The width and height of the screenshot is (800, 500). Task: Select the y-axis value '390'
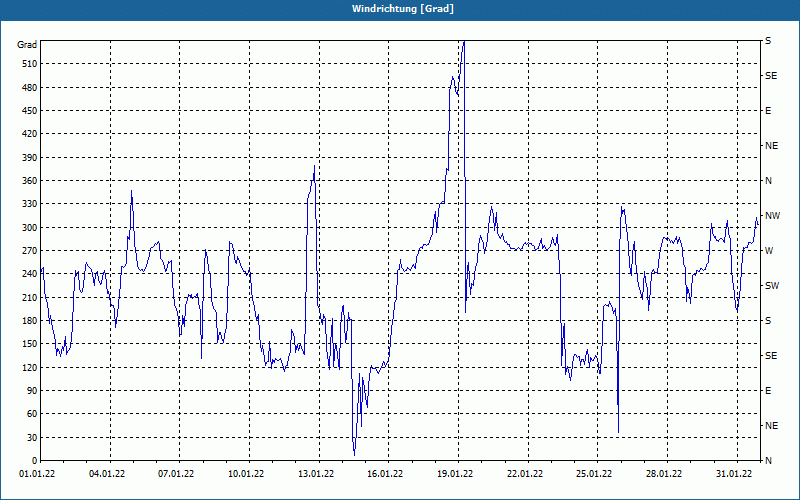click(30, 158)
